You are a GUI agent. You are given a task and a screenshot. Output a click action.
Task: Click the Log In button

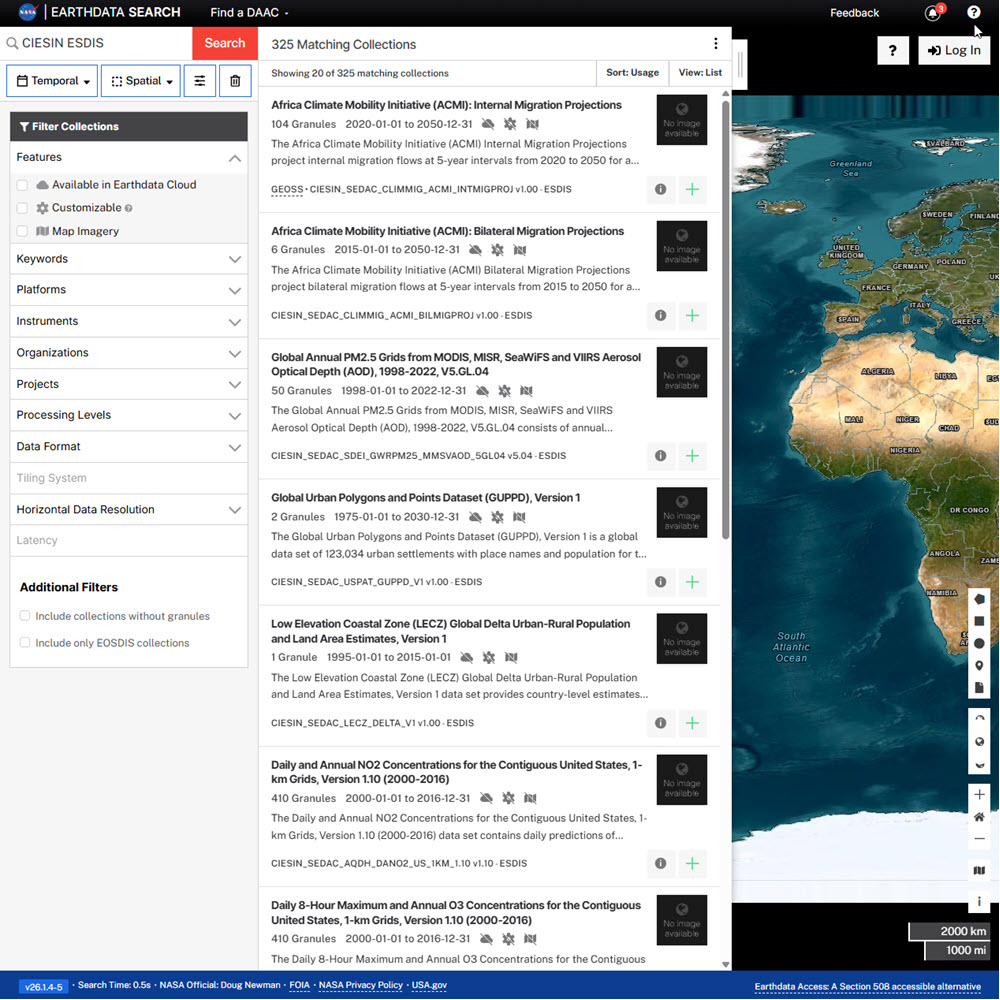tap(954, 50)
